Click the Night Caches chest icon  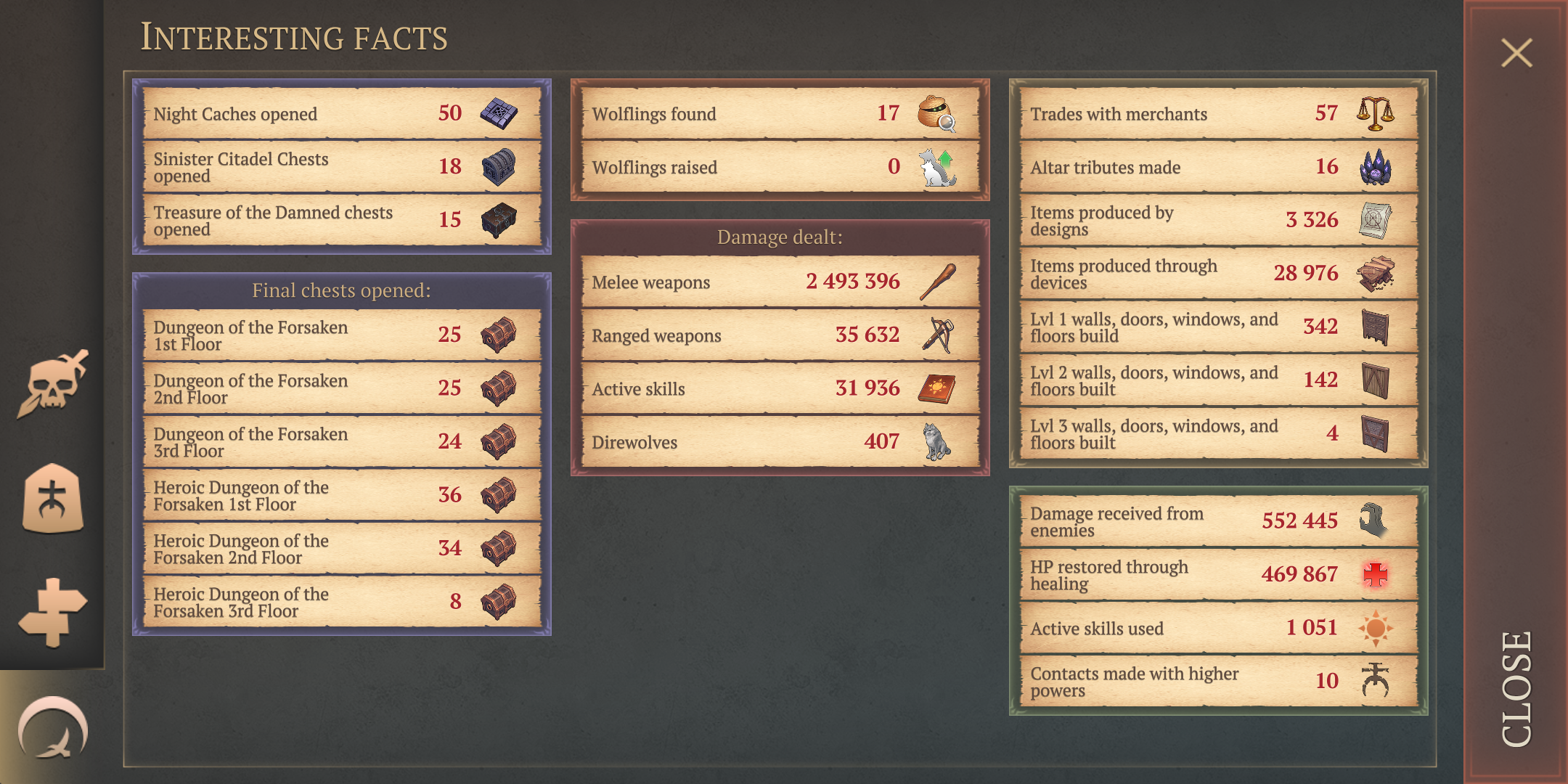pos(499,114)
